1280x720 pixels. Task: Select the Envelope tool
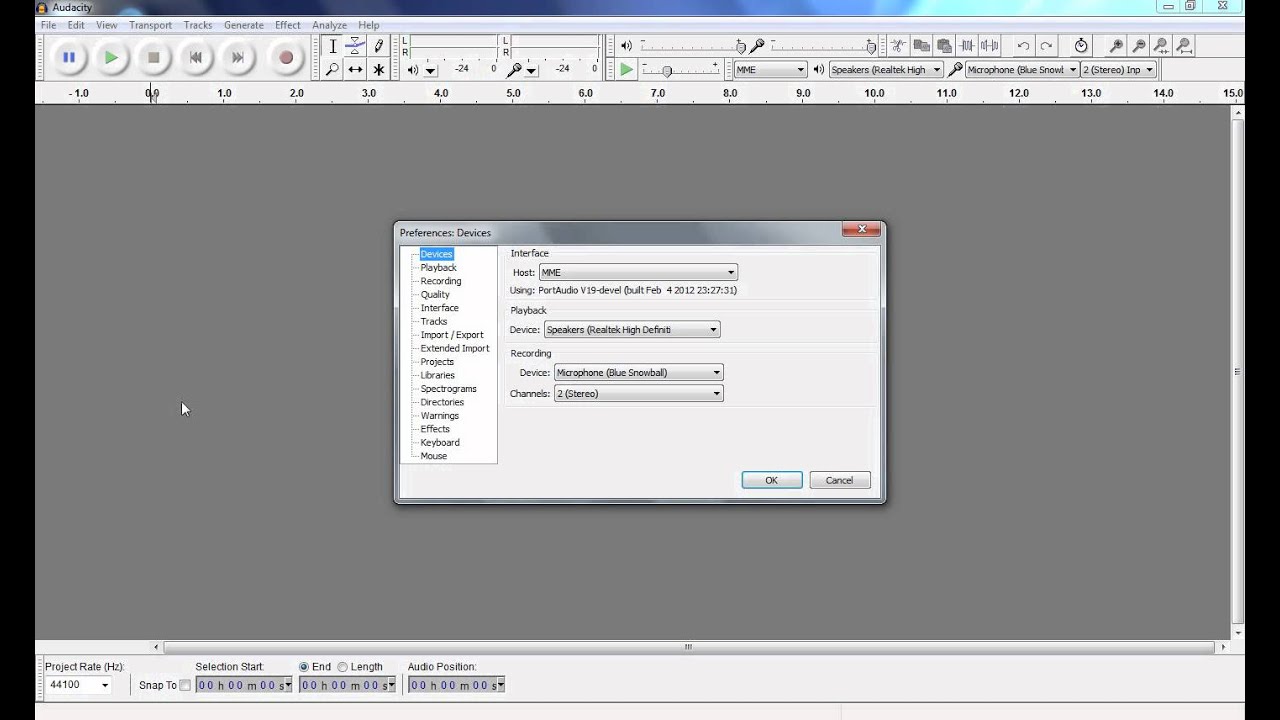click(355, 46)
